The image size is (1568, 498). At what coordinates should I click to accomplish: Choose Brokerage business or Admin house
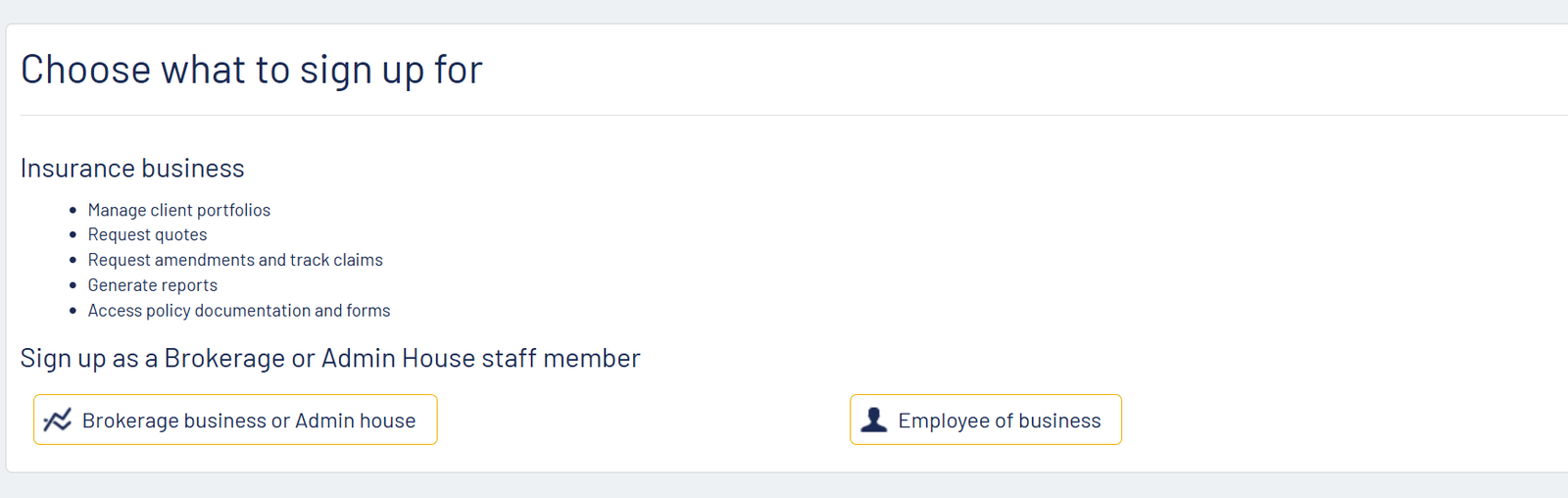click(x=235, y=420)
